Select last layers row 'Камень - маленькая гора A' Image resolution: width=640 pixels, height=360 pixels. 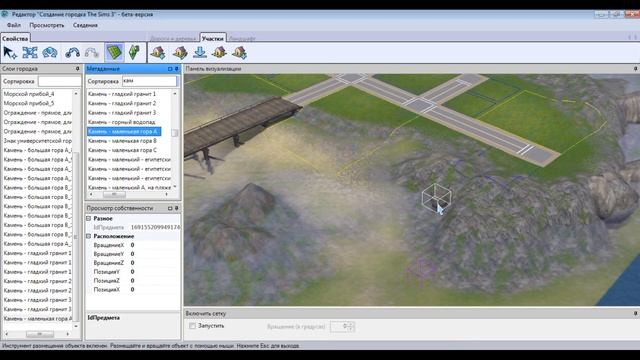pos(38,319)
